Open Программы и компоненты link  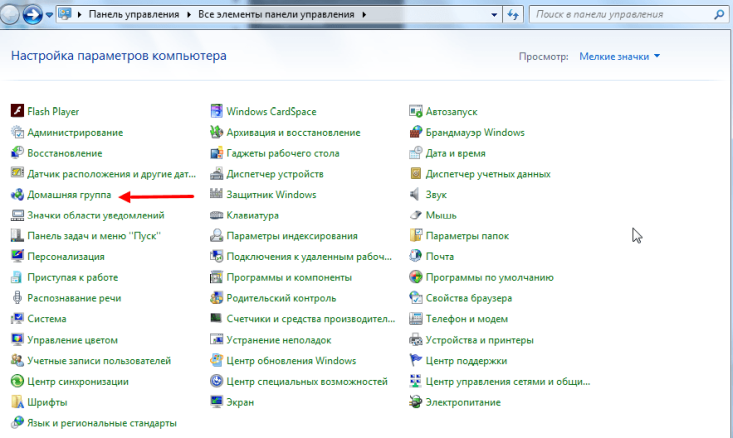point(289,277)
